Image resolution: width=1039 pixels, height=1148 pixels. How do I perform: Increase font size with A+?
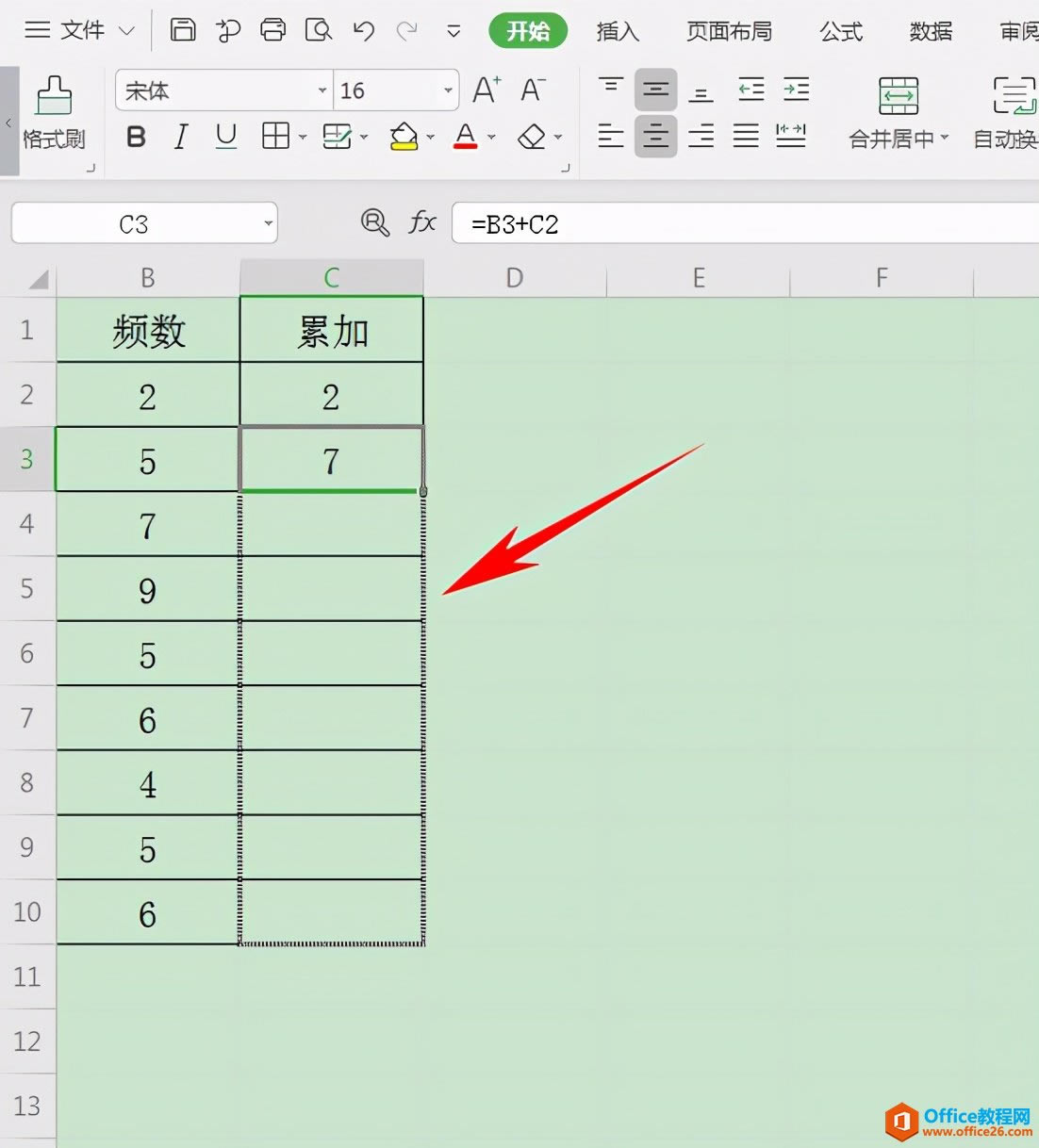point(487,90)
